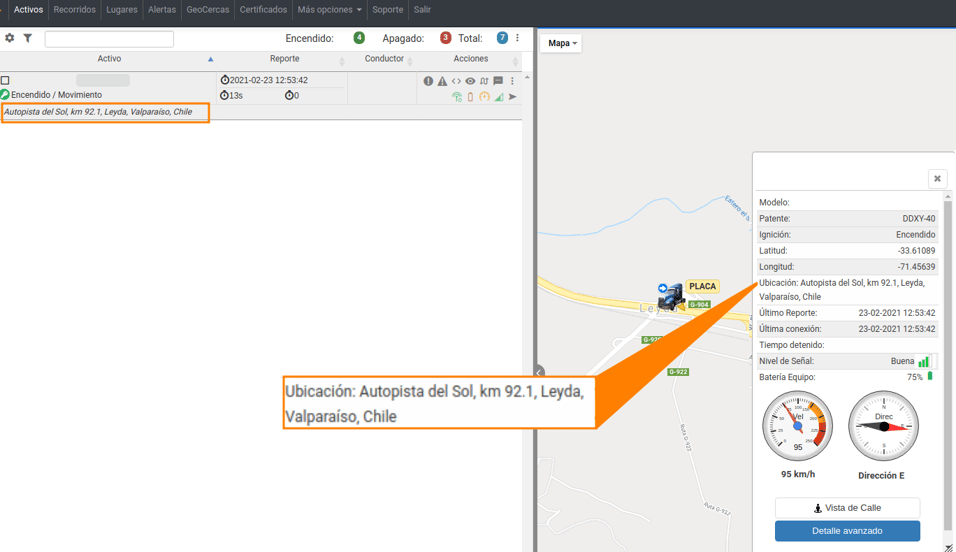Open the three-dot menu next to Total
956x552 pixels.
tap(518, 38)
